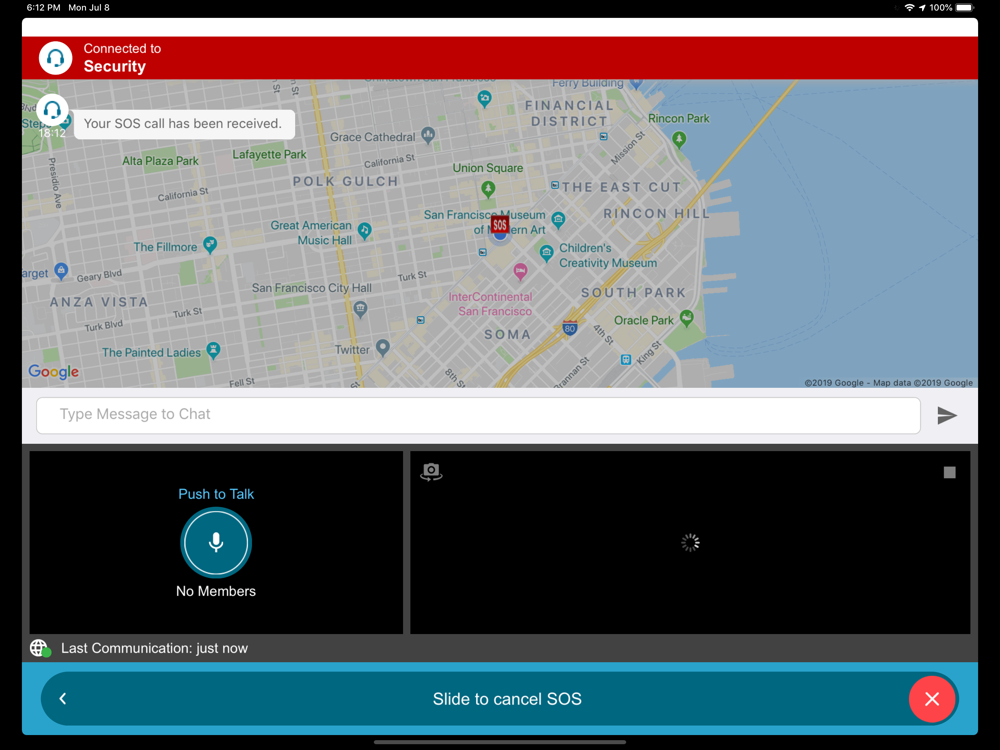
Task: Stop video with the square stop icon
Action: [x=950, y=472]
